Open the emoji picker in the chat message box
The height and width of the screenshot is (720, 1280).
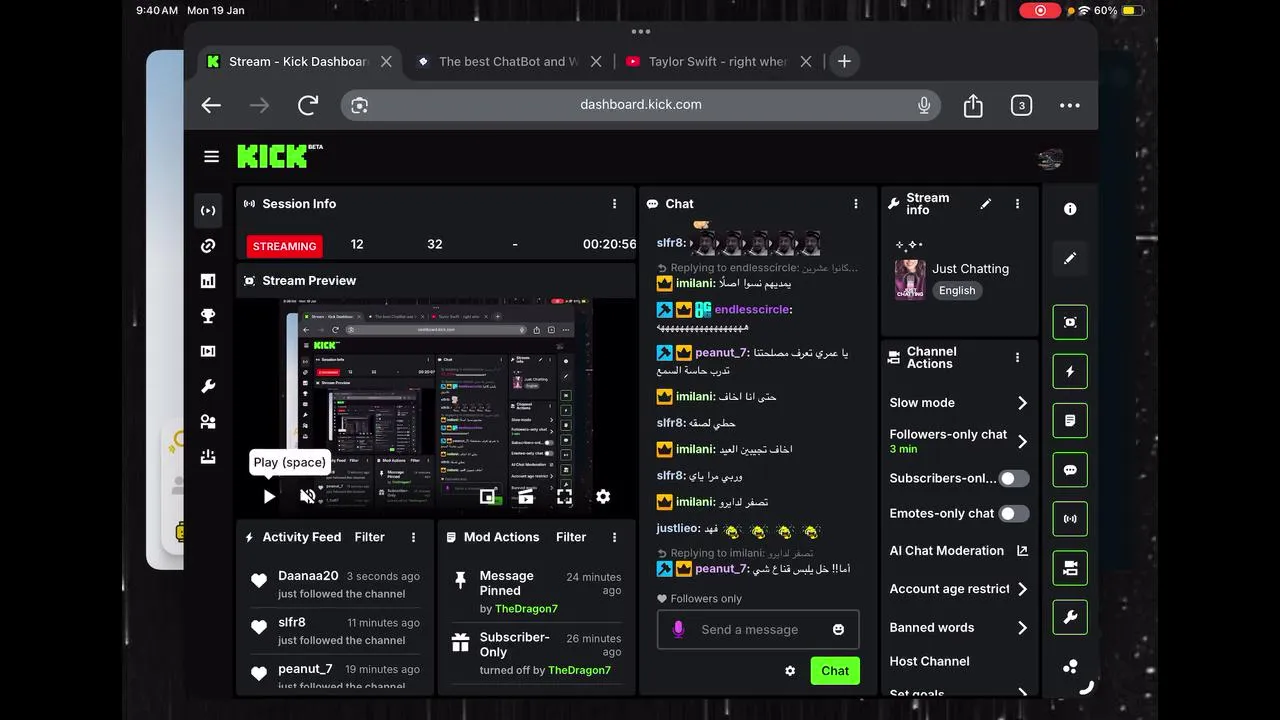(x=838, y=629)
